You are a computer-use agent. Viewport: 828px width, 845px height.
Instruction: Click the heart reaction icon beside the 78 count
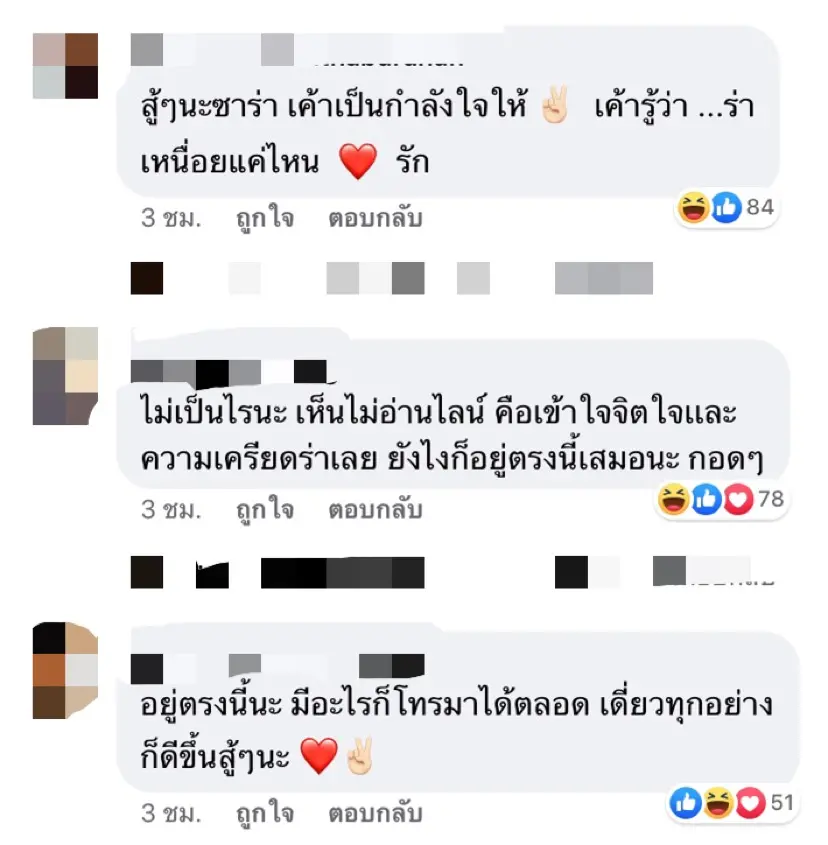click(738, 499)
